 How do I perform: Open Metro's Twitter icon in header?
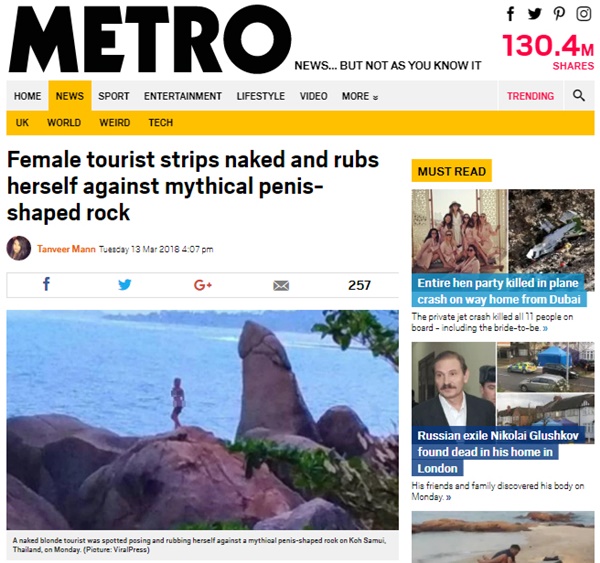[535, 14]
